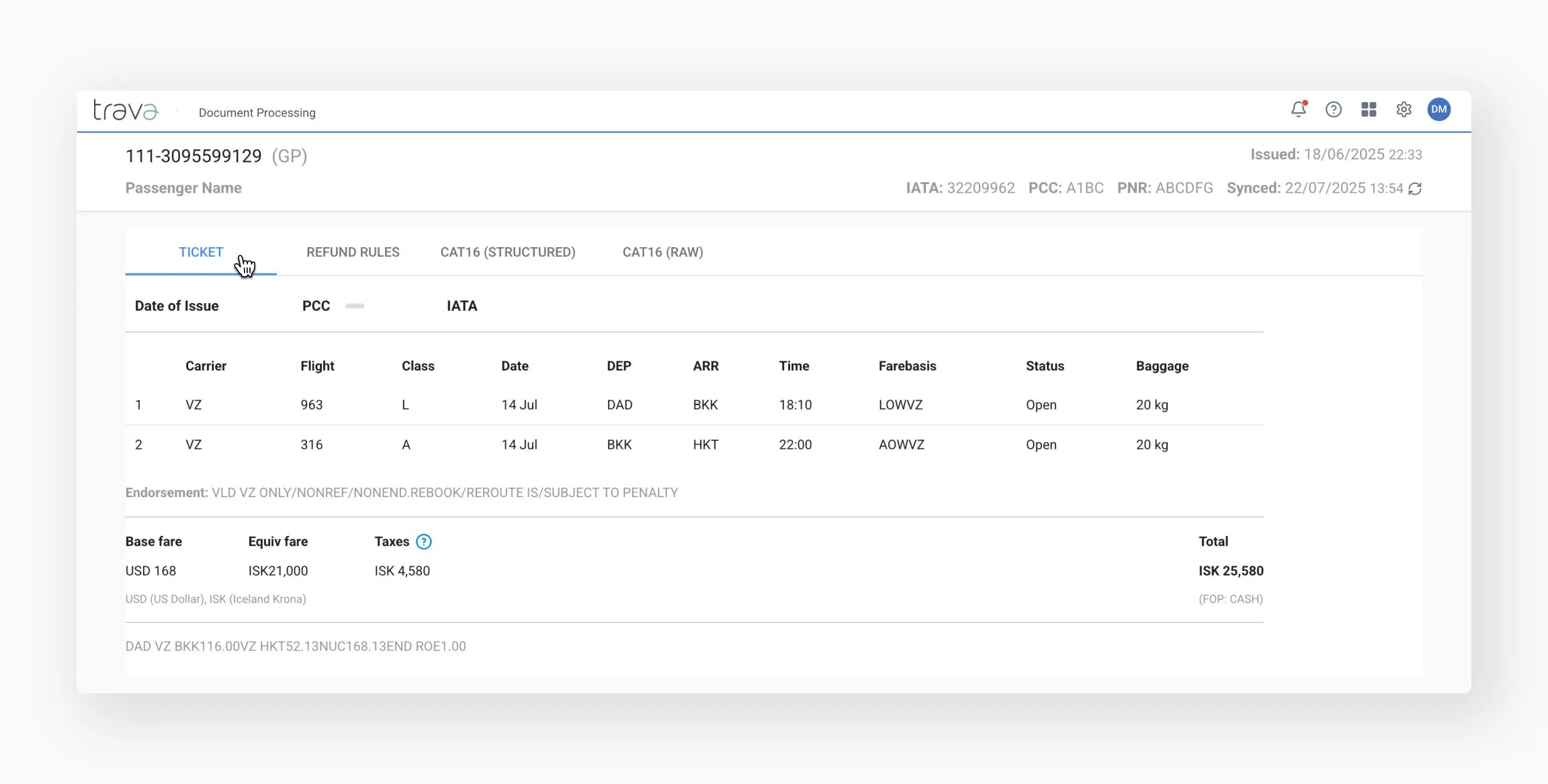Click the PCC placeholder value

[355, 306]
